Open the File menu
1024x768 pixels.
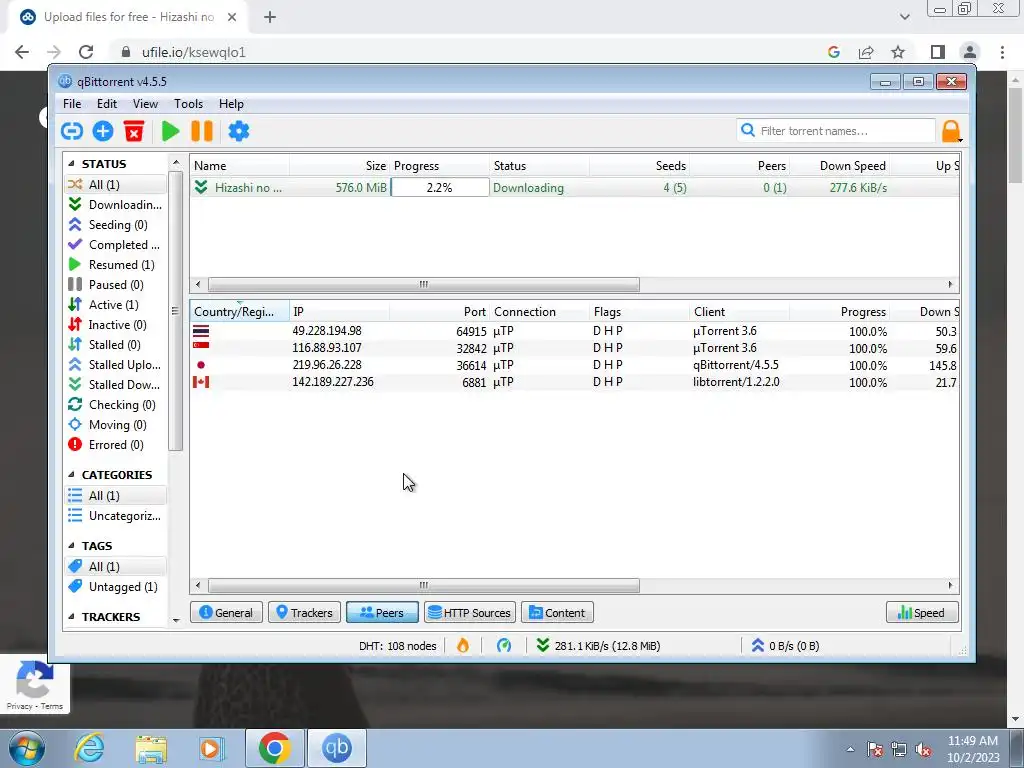72,104
